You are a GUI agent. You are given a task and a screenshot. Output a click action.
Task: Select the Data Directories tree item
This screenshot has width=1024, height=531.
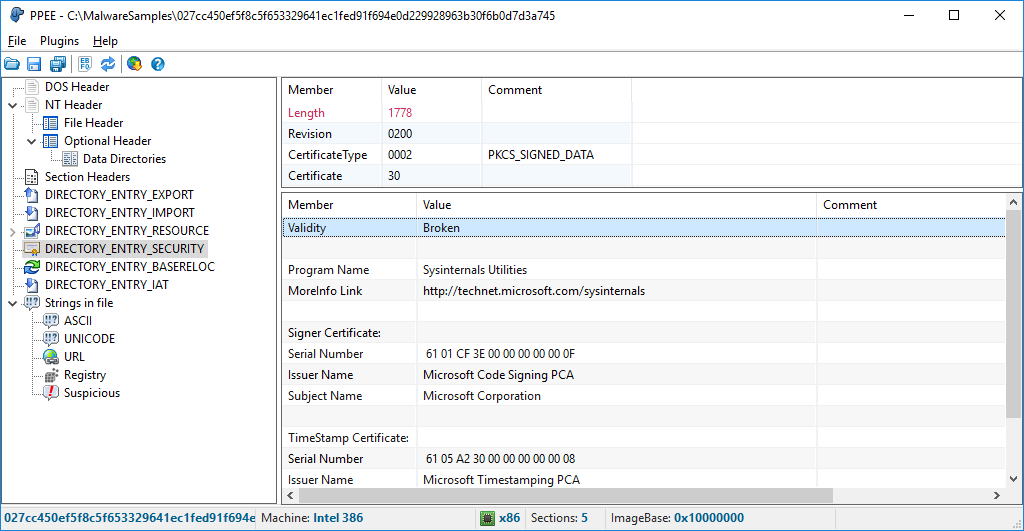[124, 159]
